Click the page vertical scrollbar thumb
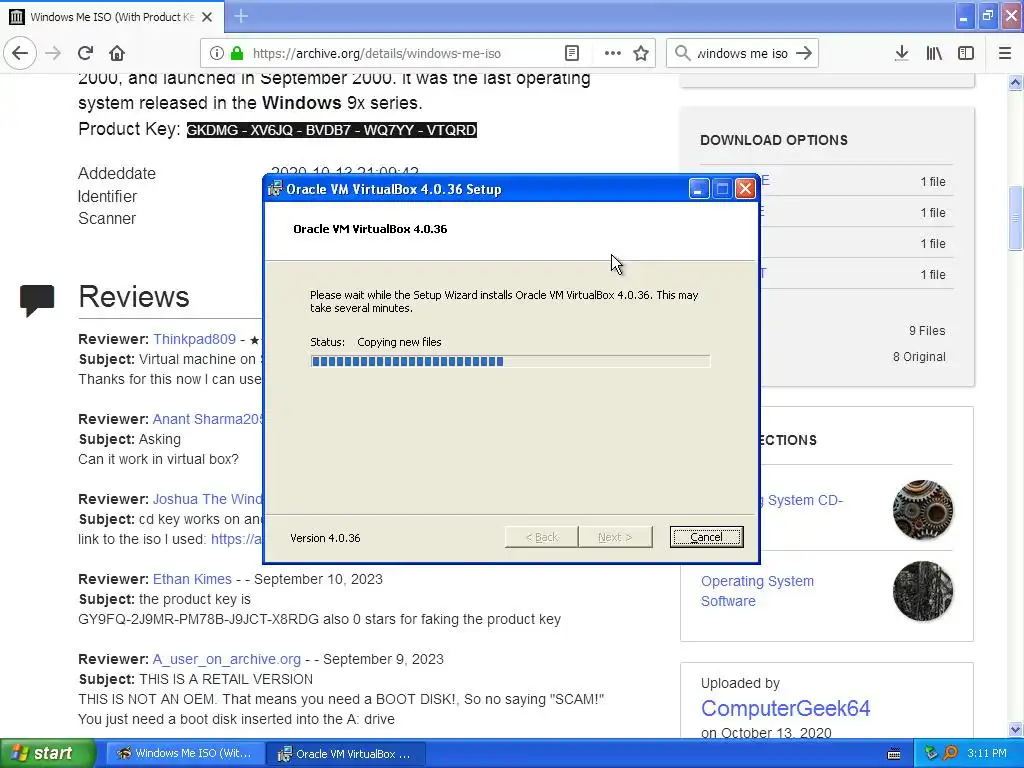 click(1015, 217)
